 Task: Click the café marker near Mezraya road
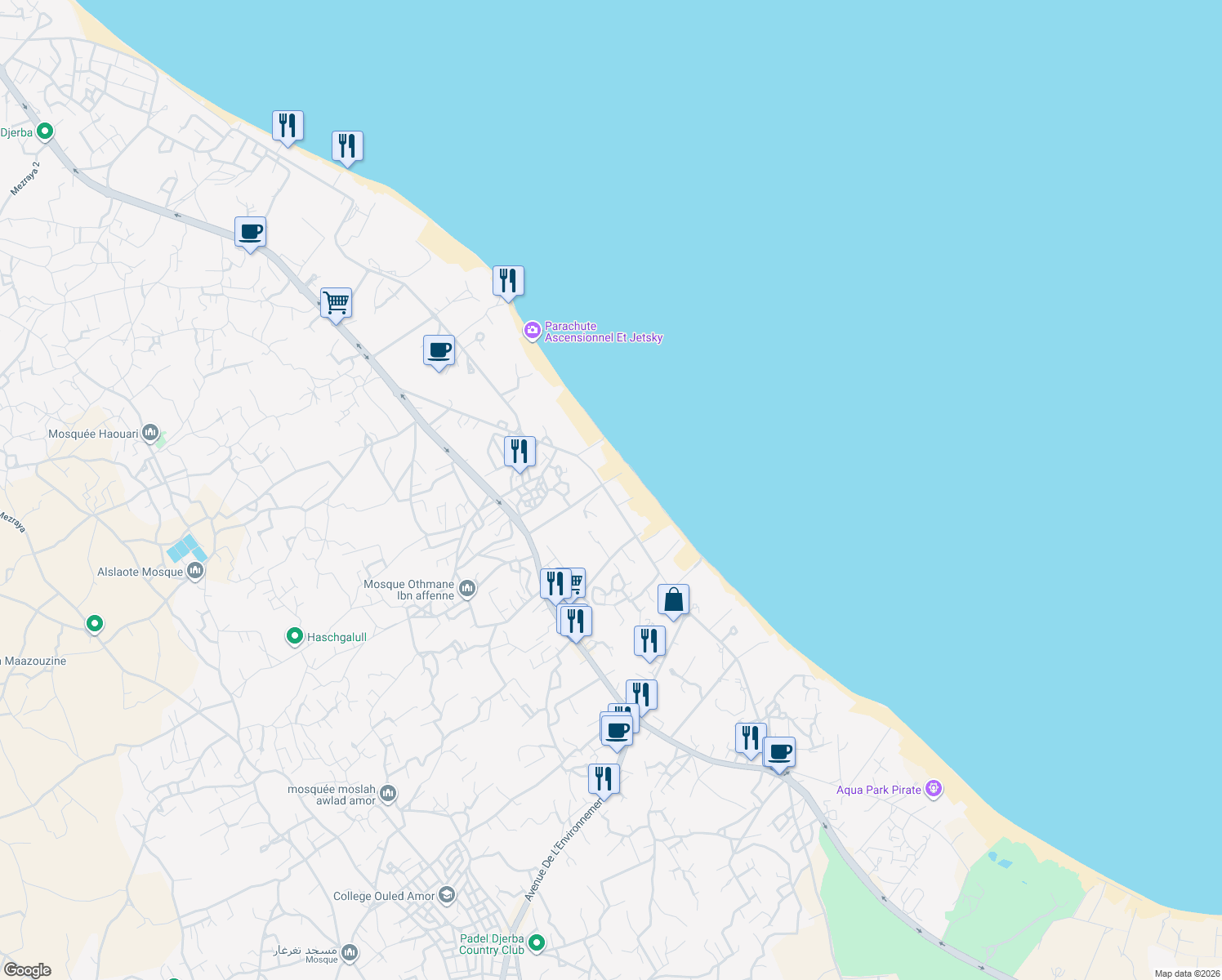tap(250, 233)
